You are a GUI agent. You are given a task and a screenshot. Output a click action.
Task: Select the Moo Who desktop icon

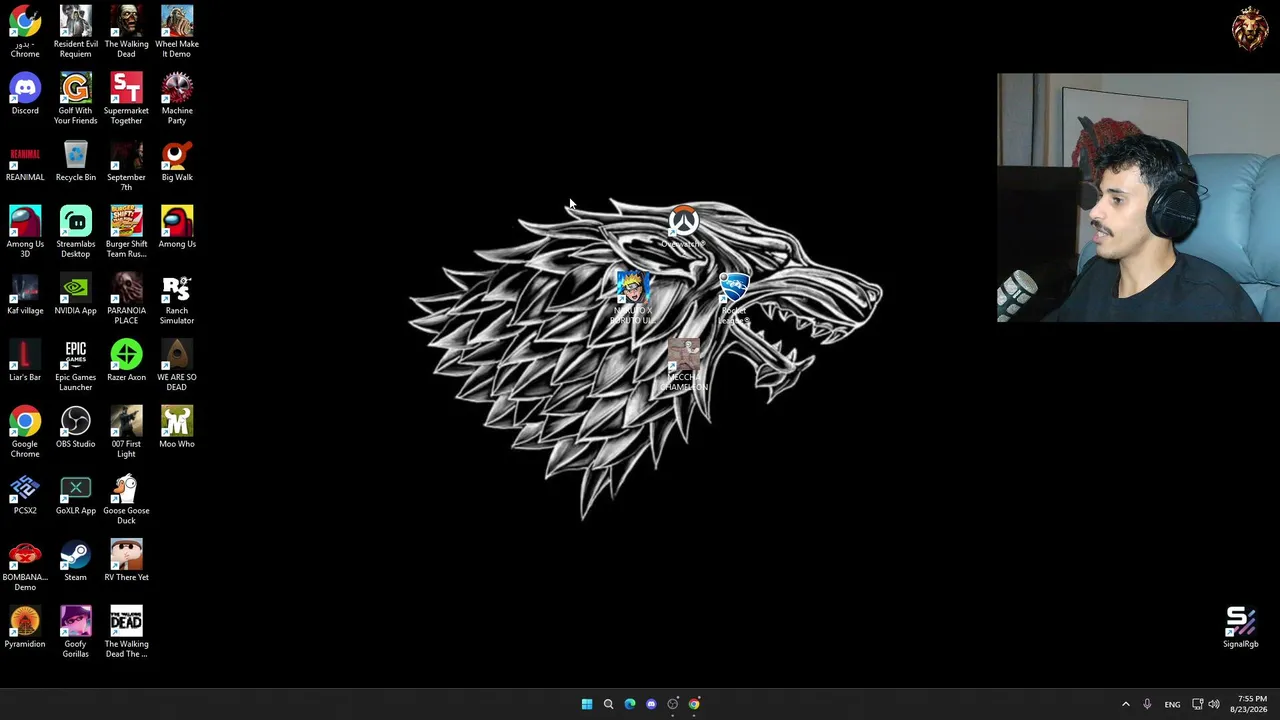click(x=177, y=426)
